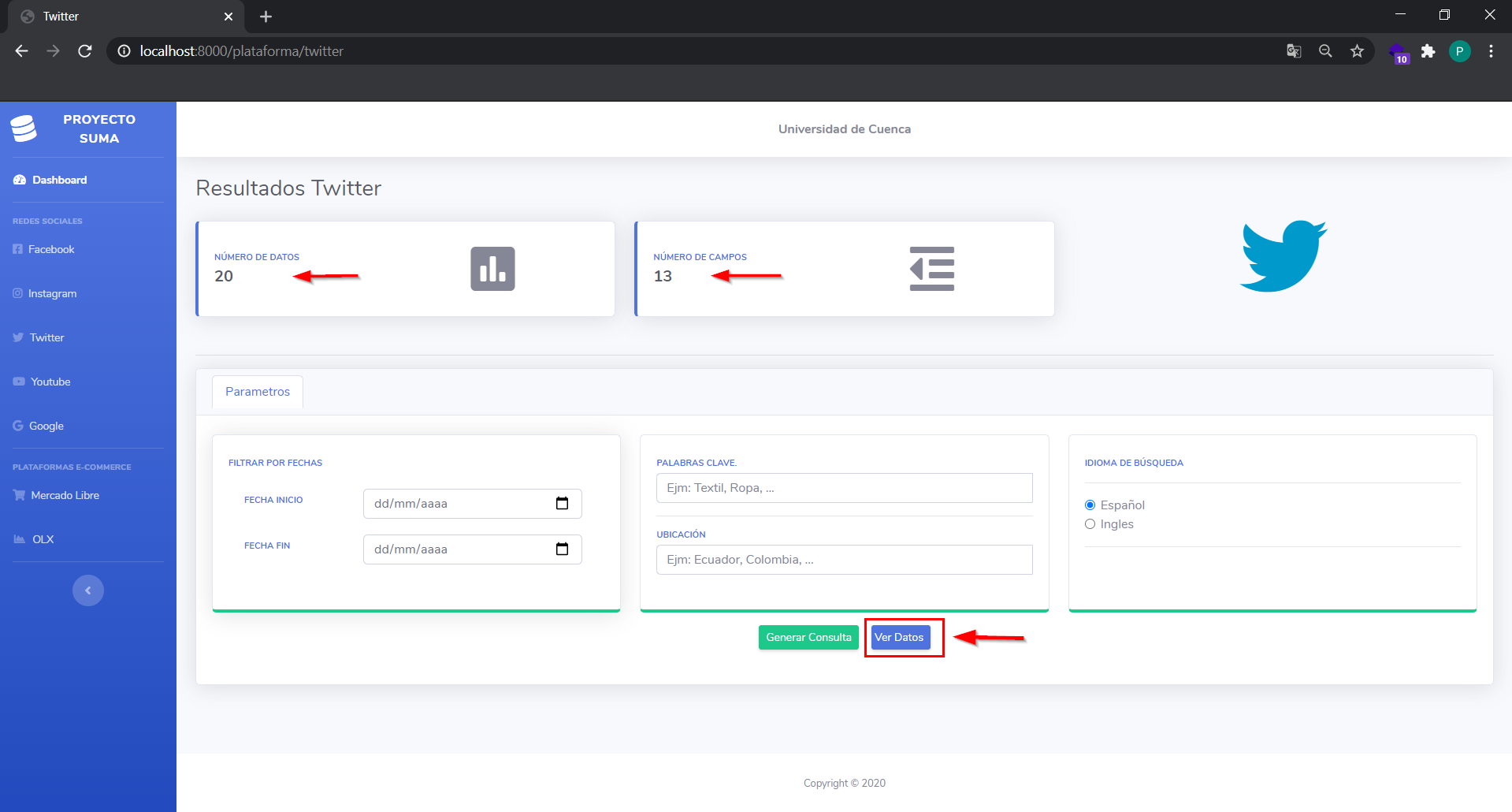Click the Youtube icon in sidebar
Image resolution: width=1512 pixels, height=812 pixels.
19,382
